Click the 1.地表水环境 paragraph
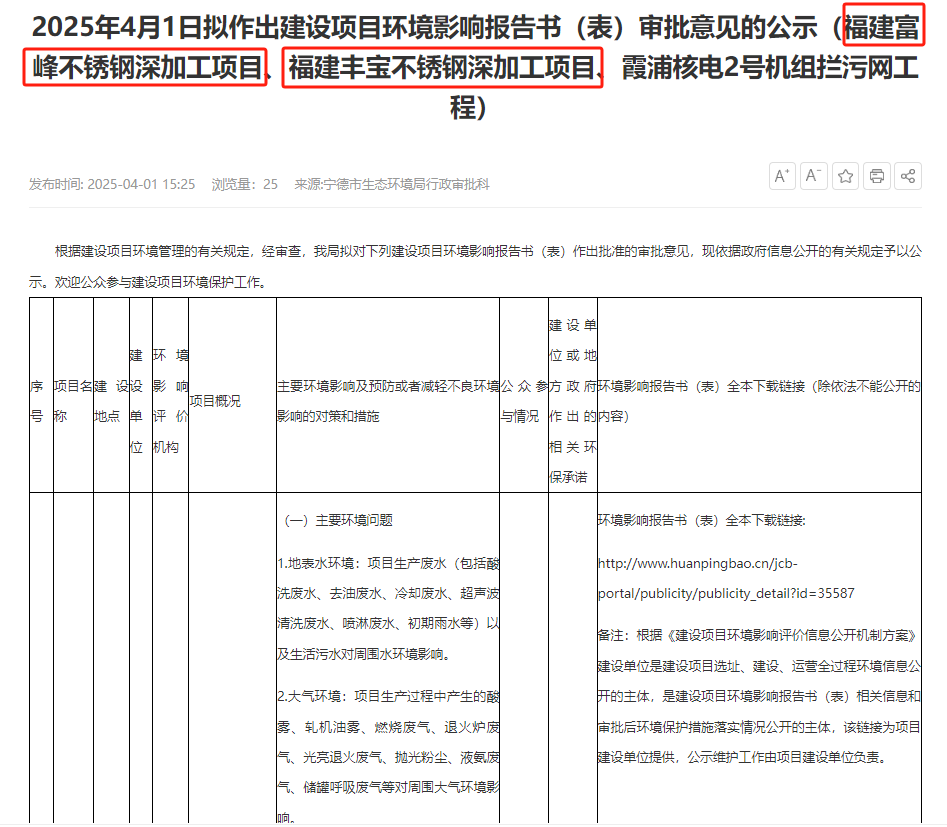 (x=388, y=609)
